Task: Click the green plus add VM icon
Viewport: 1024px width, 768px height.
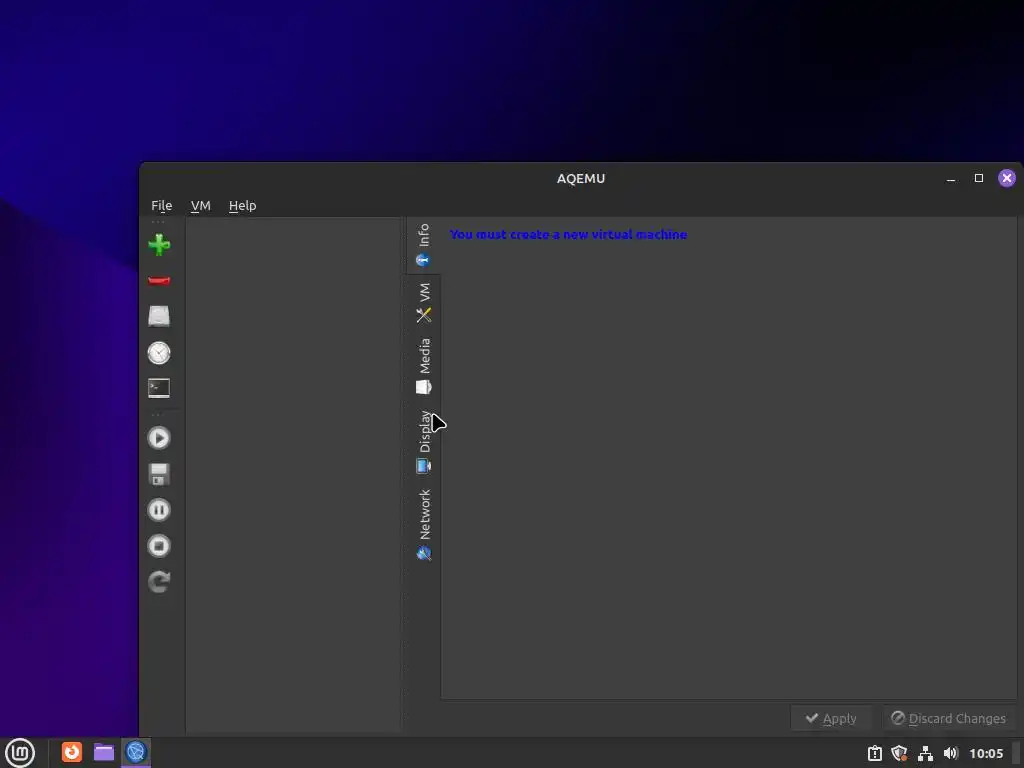Action: (159, 245)
